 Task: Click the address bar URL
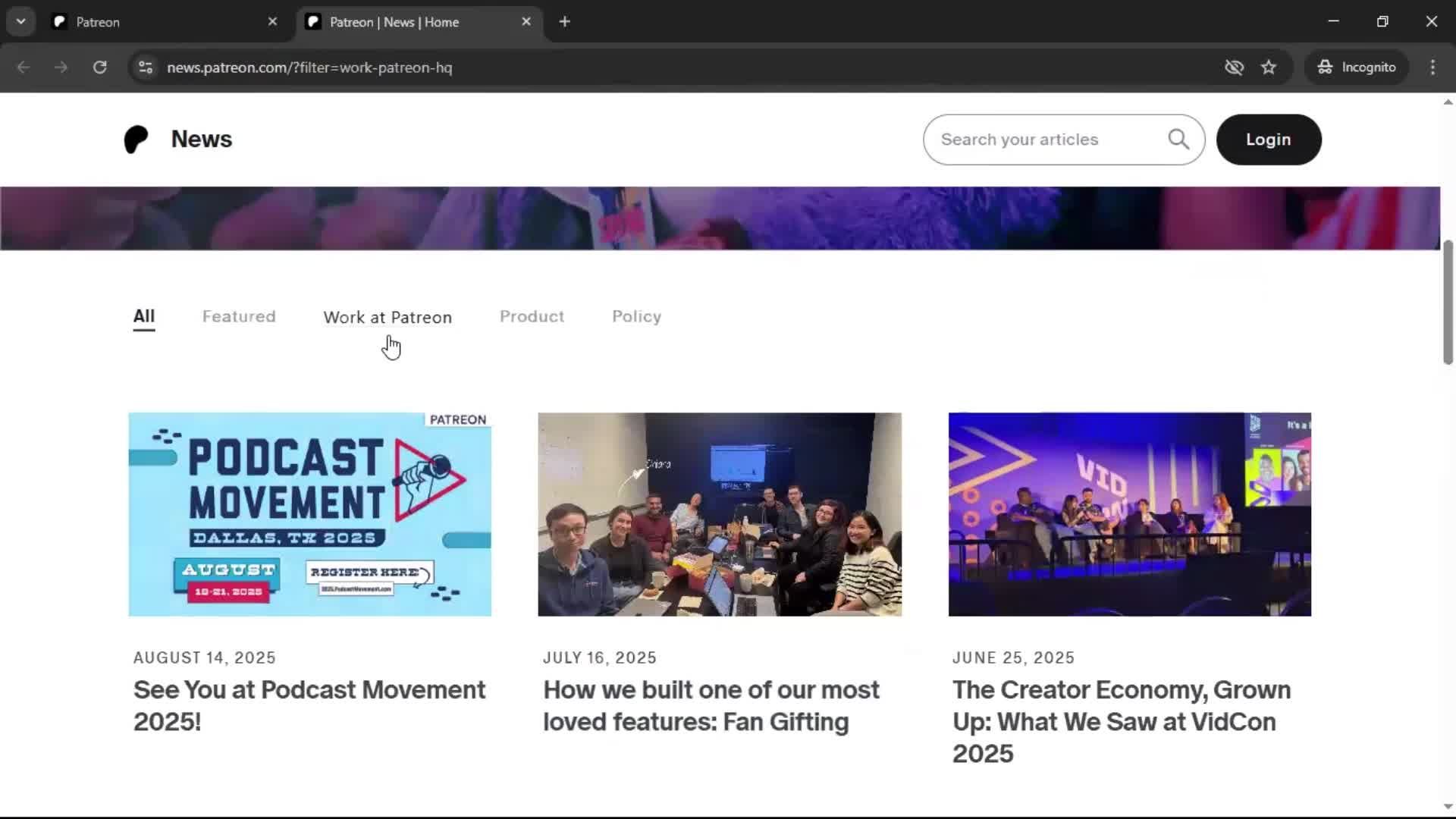309,67
